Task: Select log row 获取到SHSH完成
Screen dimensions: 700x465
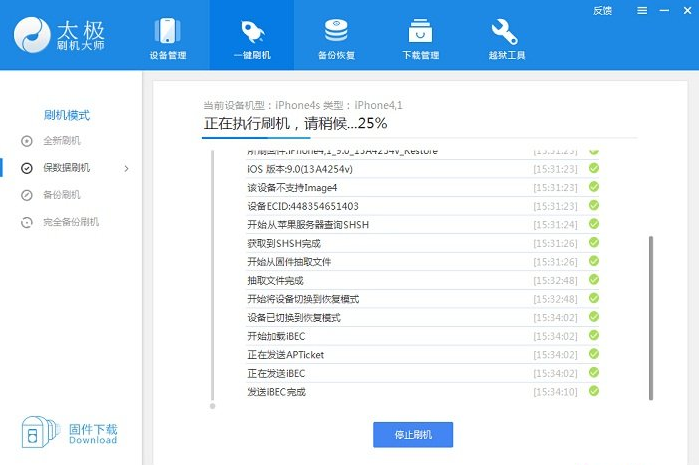Action: point(422,243)
